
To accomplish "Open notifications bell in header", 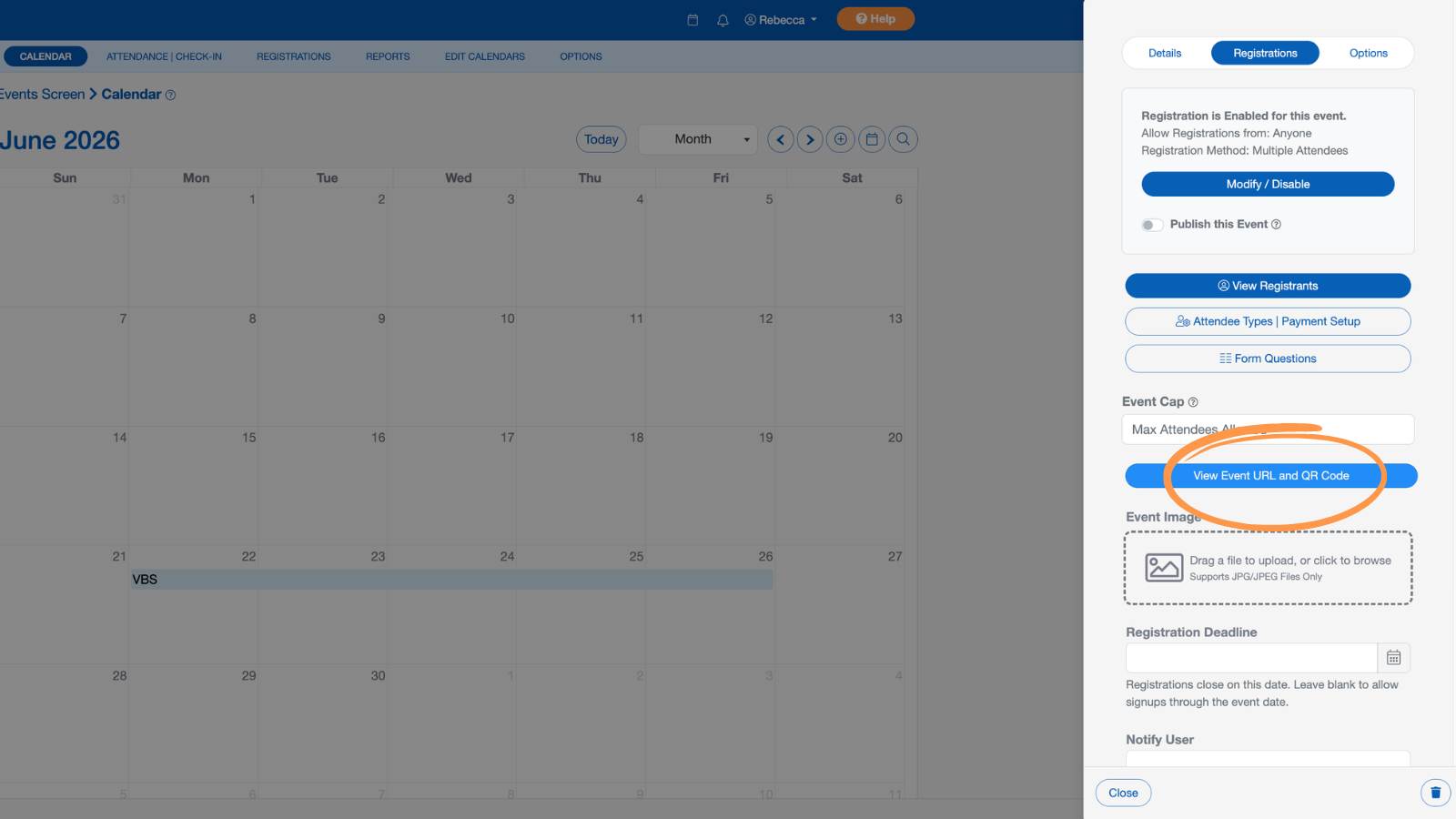I will point(723,20).
